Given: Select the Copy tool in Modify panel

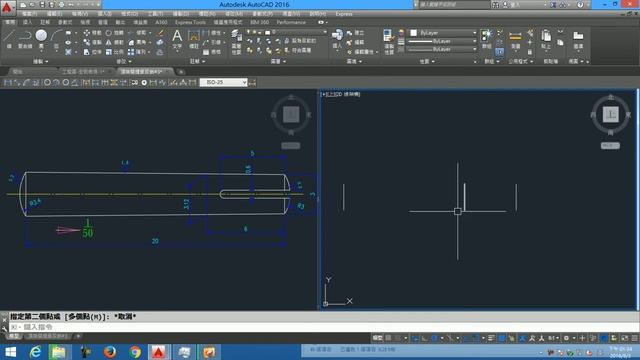Looking at the screenshot, I should pyautogui.click(x=92, y=42).
